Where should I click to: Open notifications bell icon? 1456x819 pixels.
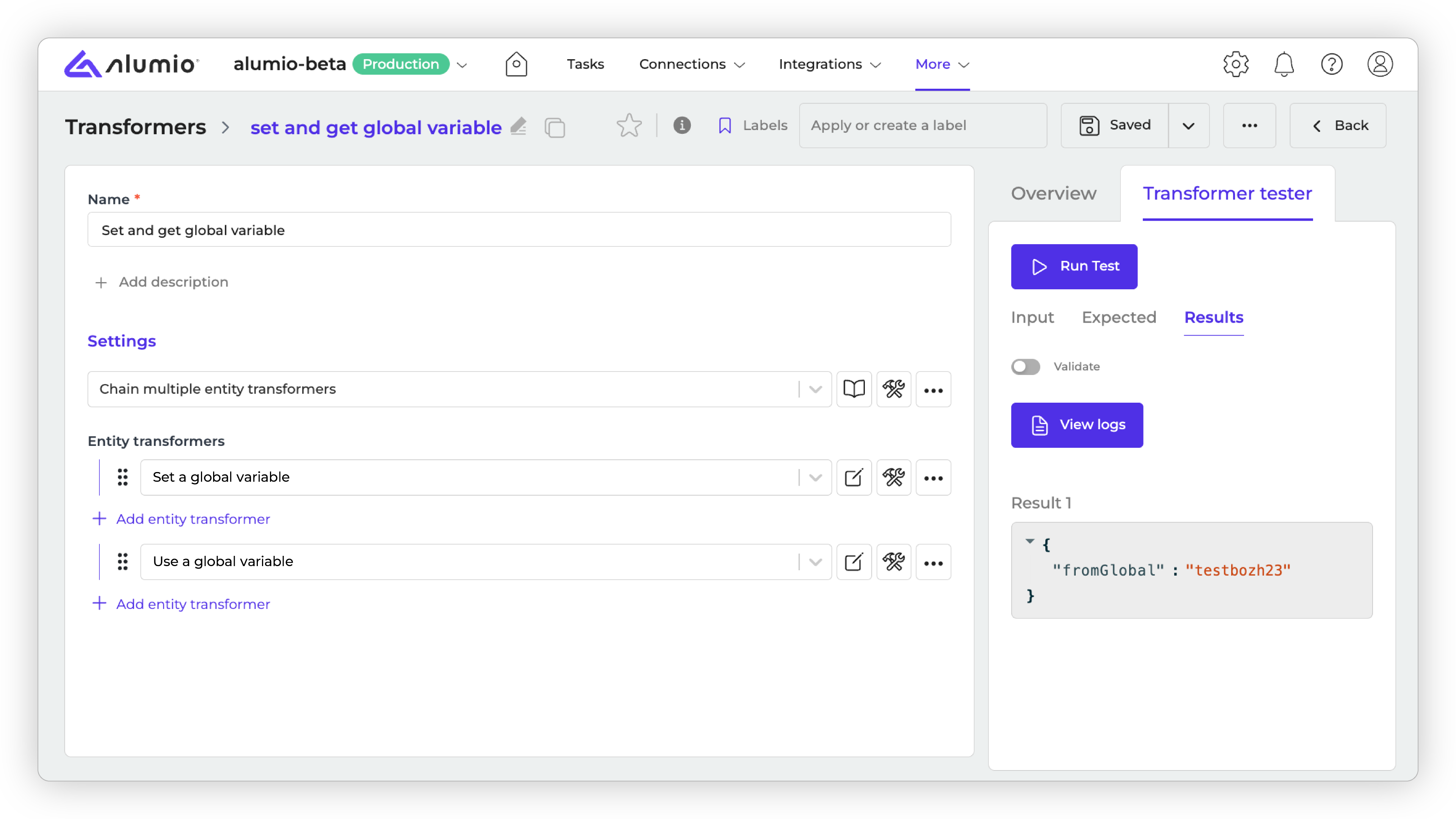[1283, 64]
